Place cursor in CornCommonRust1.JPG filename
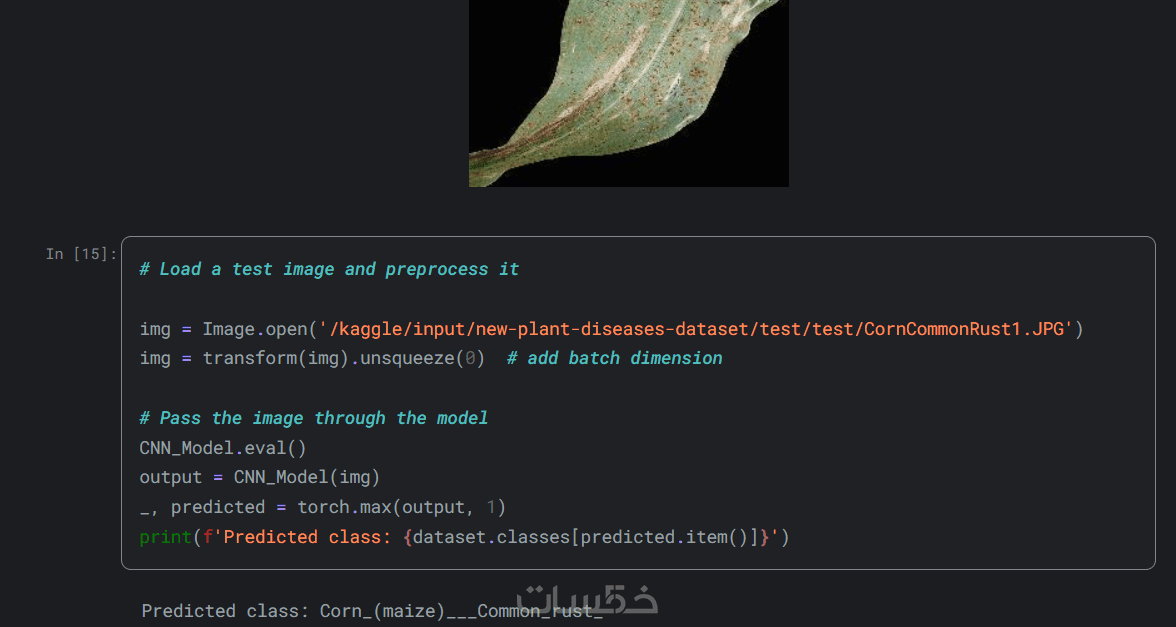The image size is (1176, 627). [967, 329]
